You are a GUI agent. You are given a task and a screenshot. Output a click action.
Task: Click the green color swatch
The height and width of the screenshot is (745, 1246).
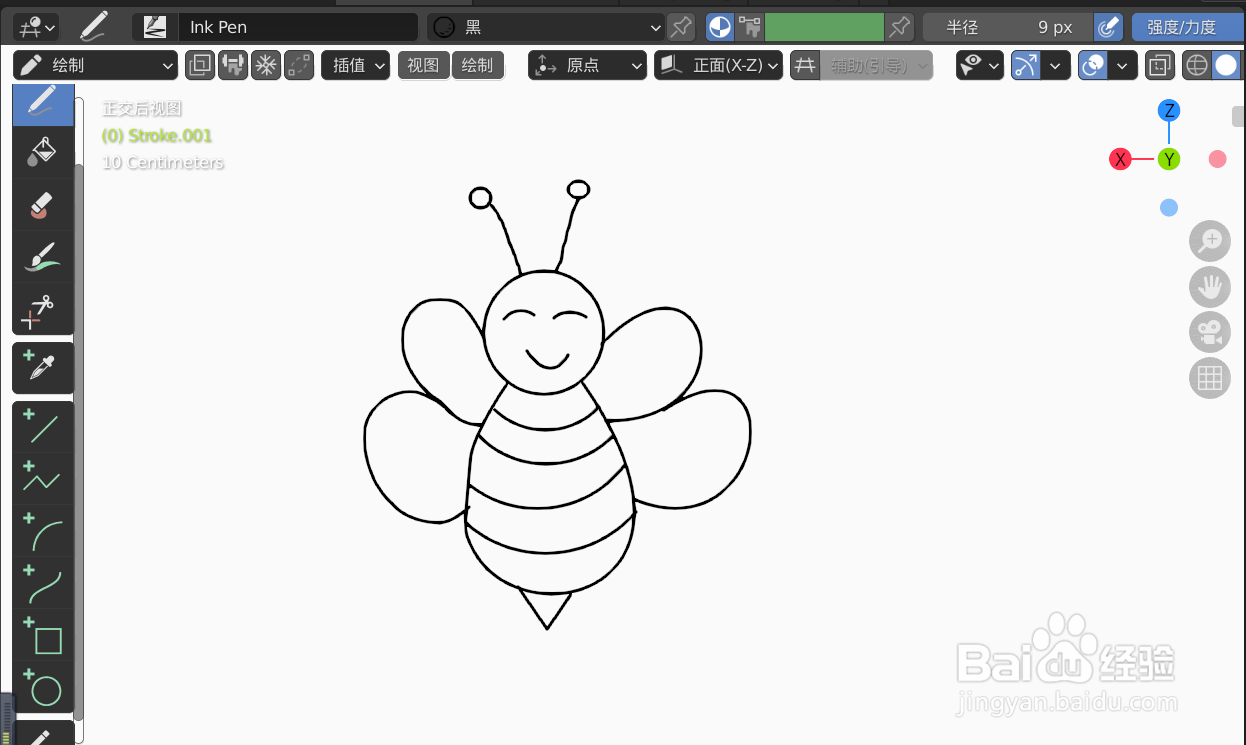825,27
